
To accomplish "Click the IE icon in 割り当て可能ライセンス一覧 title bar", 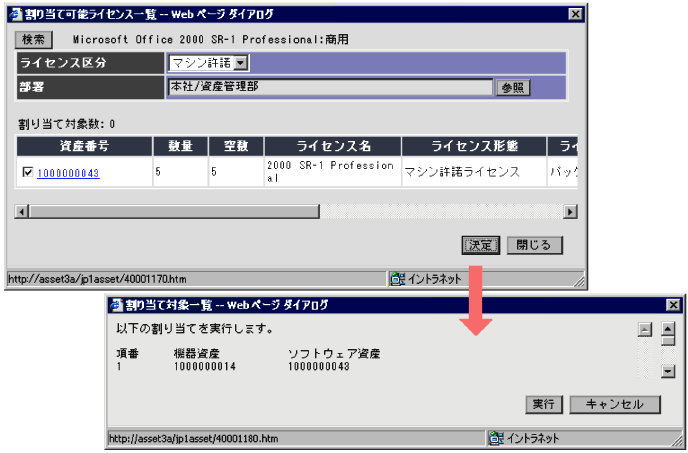I will click(x=16, y=14).
